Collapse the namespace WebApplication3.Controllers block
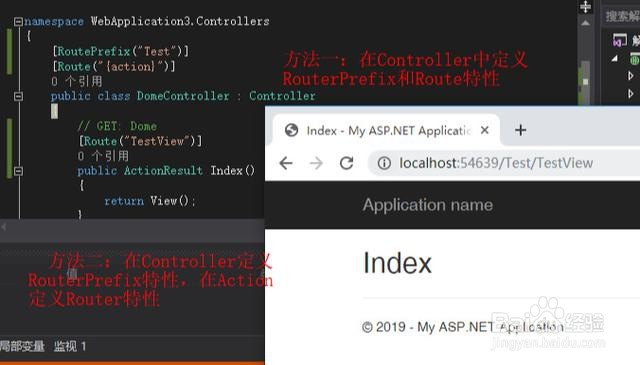 pyautogui.click(x=18, y=21)
